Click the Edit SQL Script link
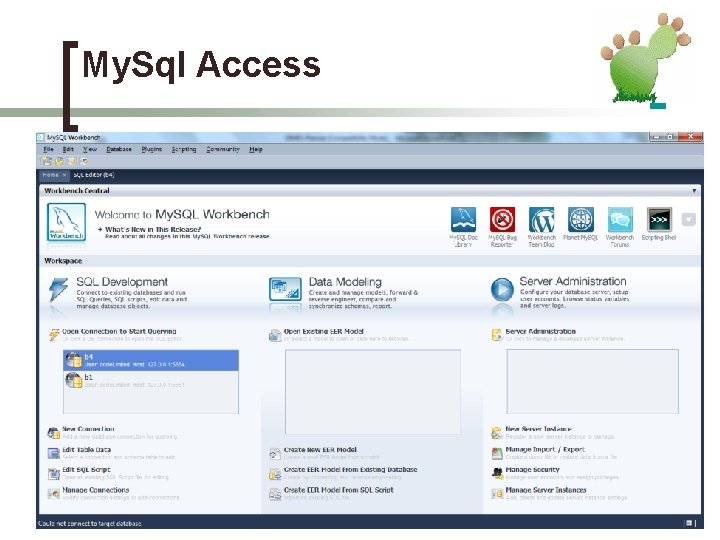The width and height of the screenshot is (720, 540). [x=86, y=470]
